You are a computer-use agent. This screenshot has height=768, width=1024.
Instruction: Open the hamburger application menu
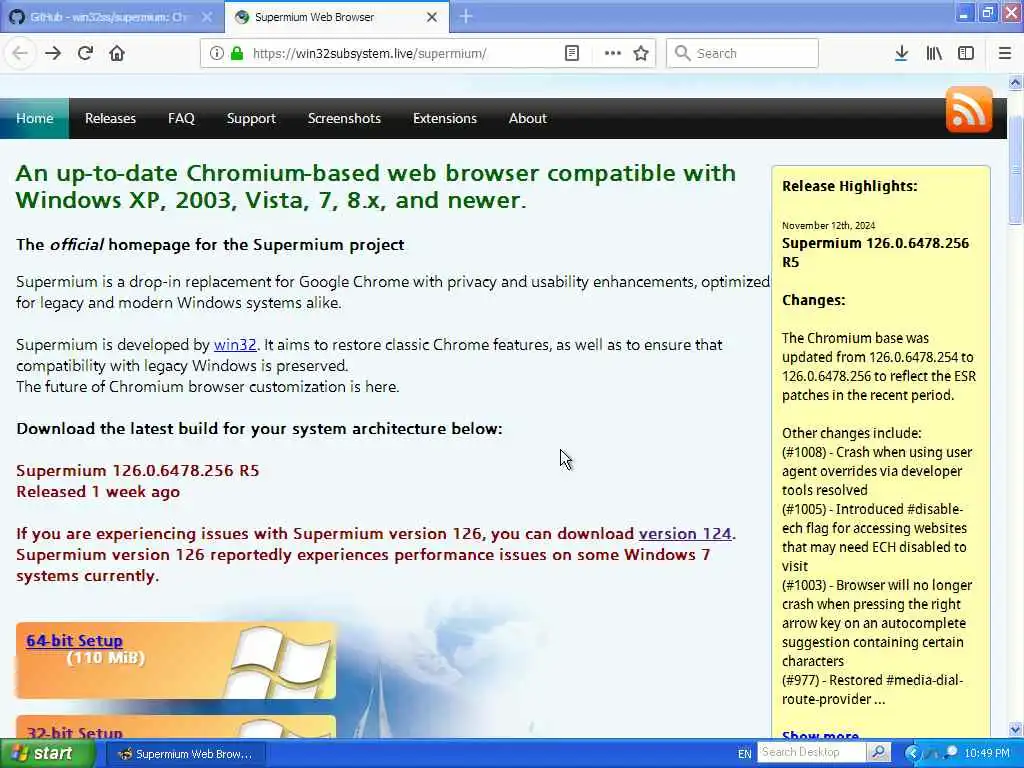[x=1004, y=54]
